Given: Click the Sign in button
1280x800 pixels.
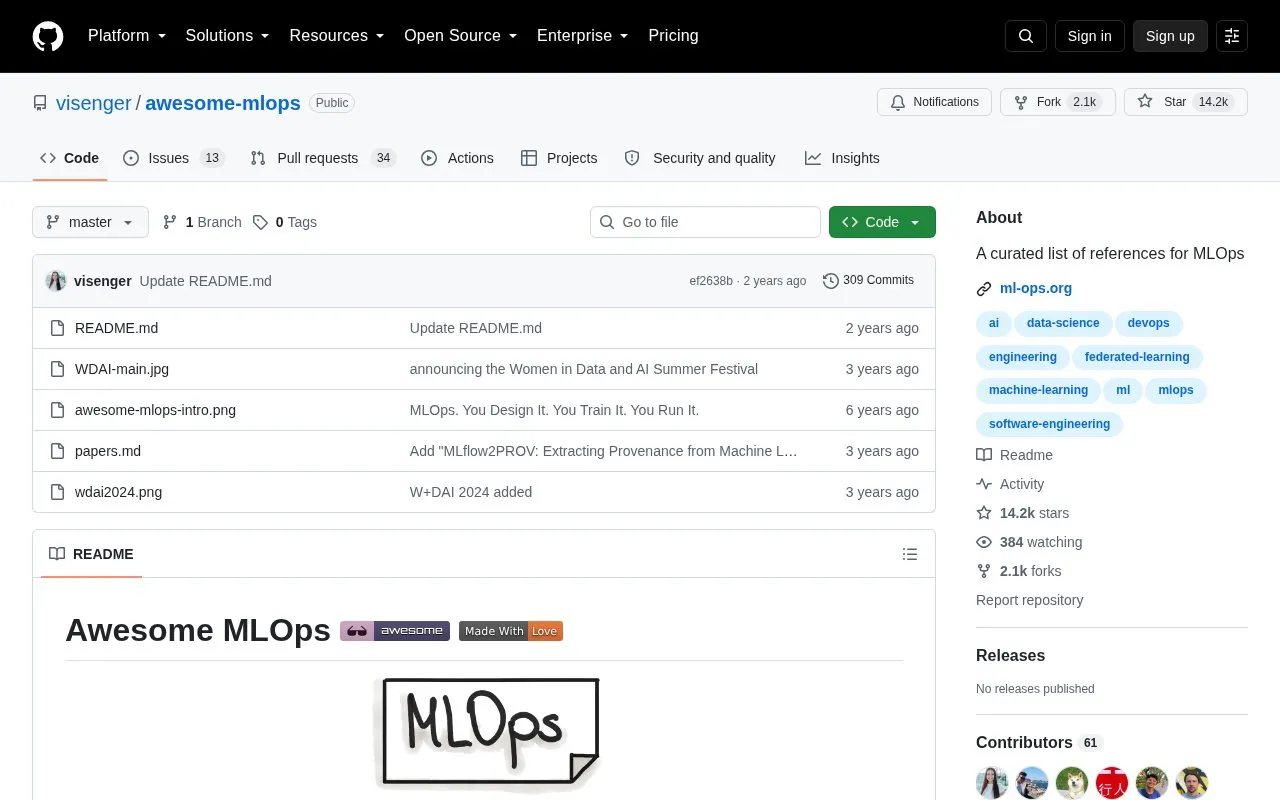Looking at the screenshot, I should point(1089,36).
